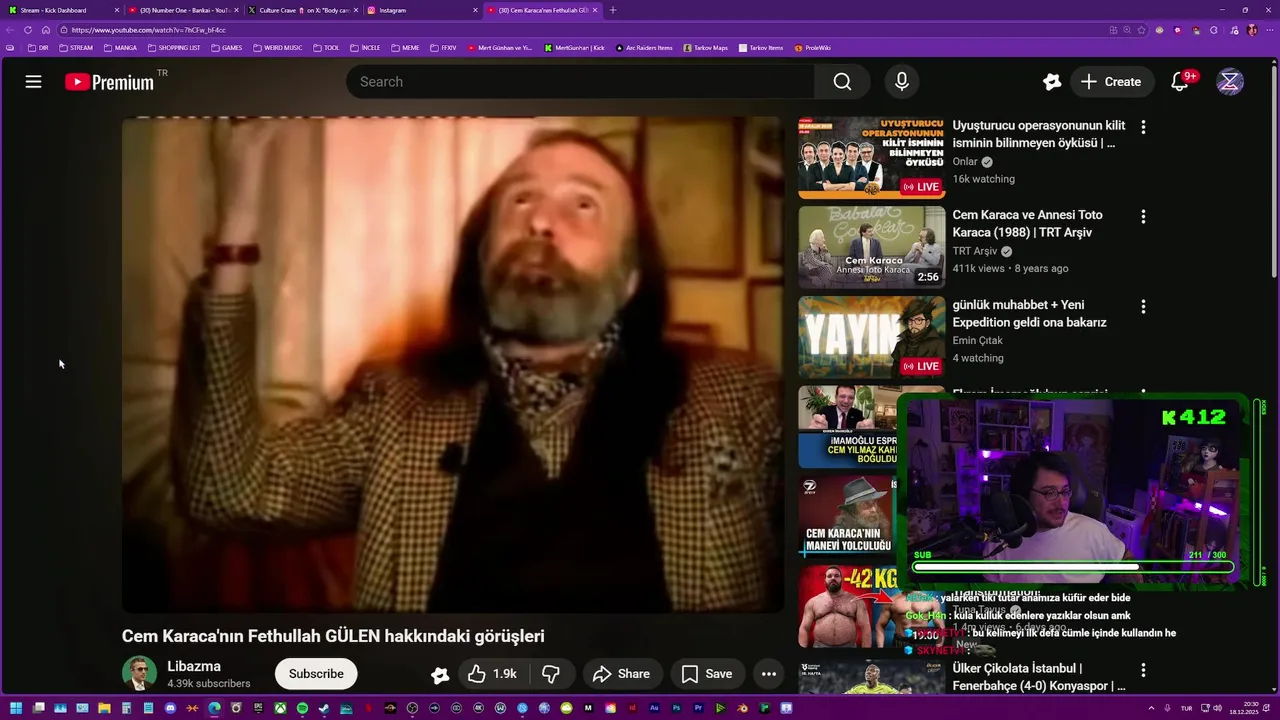Viewport: 1280px width, 720px height.
Task: Switch to Stream - Kick Dashboard tab
Action: 62,10
